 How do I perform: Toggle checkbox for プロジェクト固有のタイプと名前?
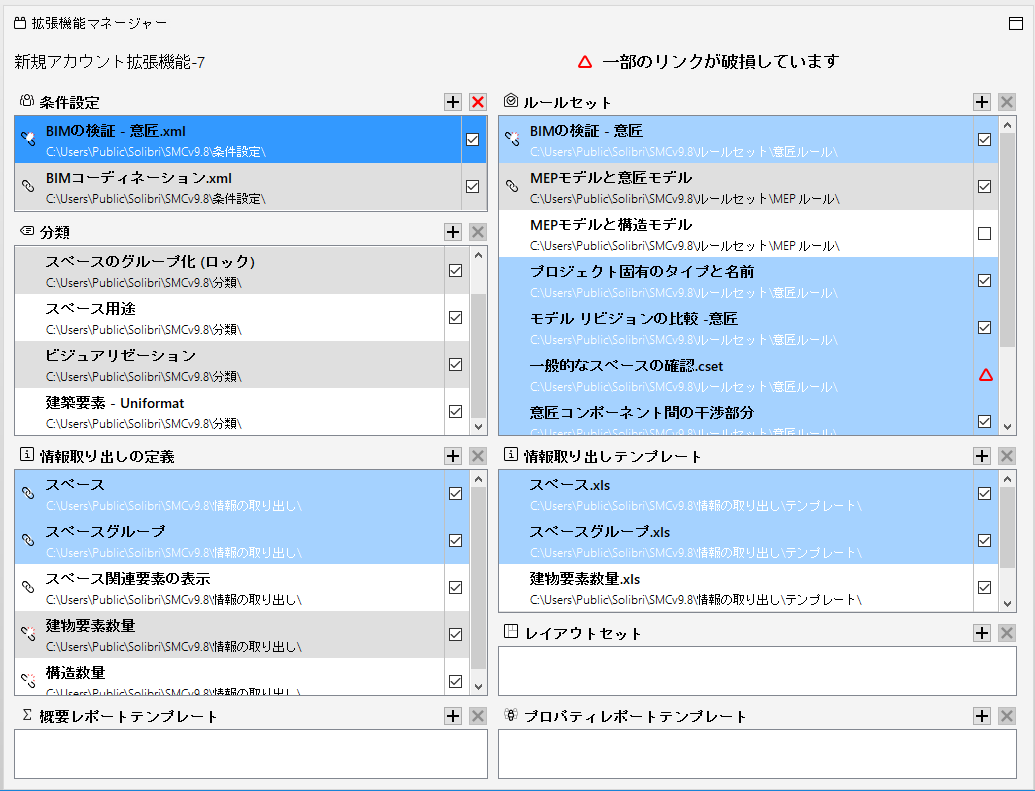coord(984,281)
